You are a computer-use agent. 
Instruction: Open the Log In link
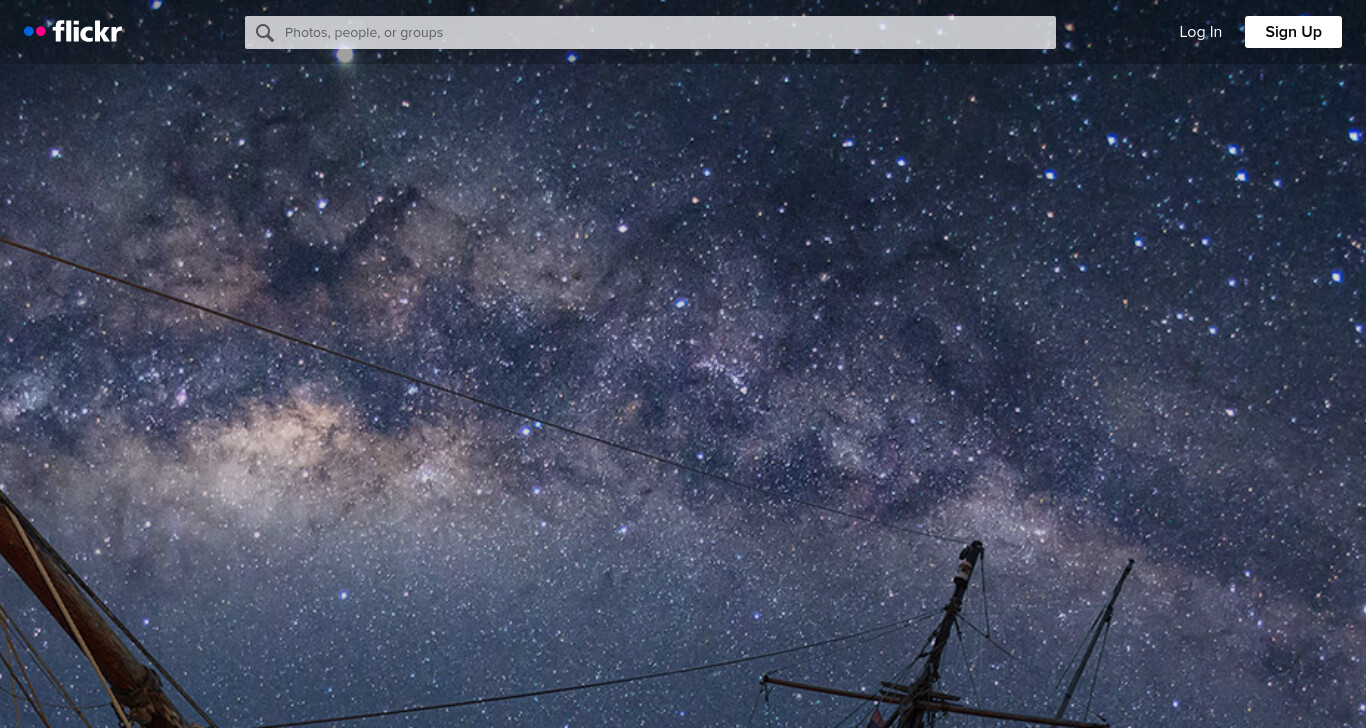1200,32
